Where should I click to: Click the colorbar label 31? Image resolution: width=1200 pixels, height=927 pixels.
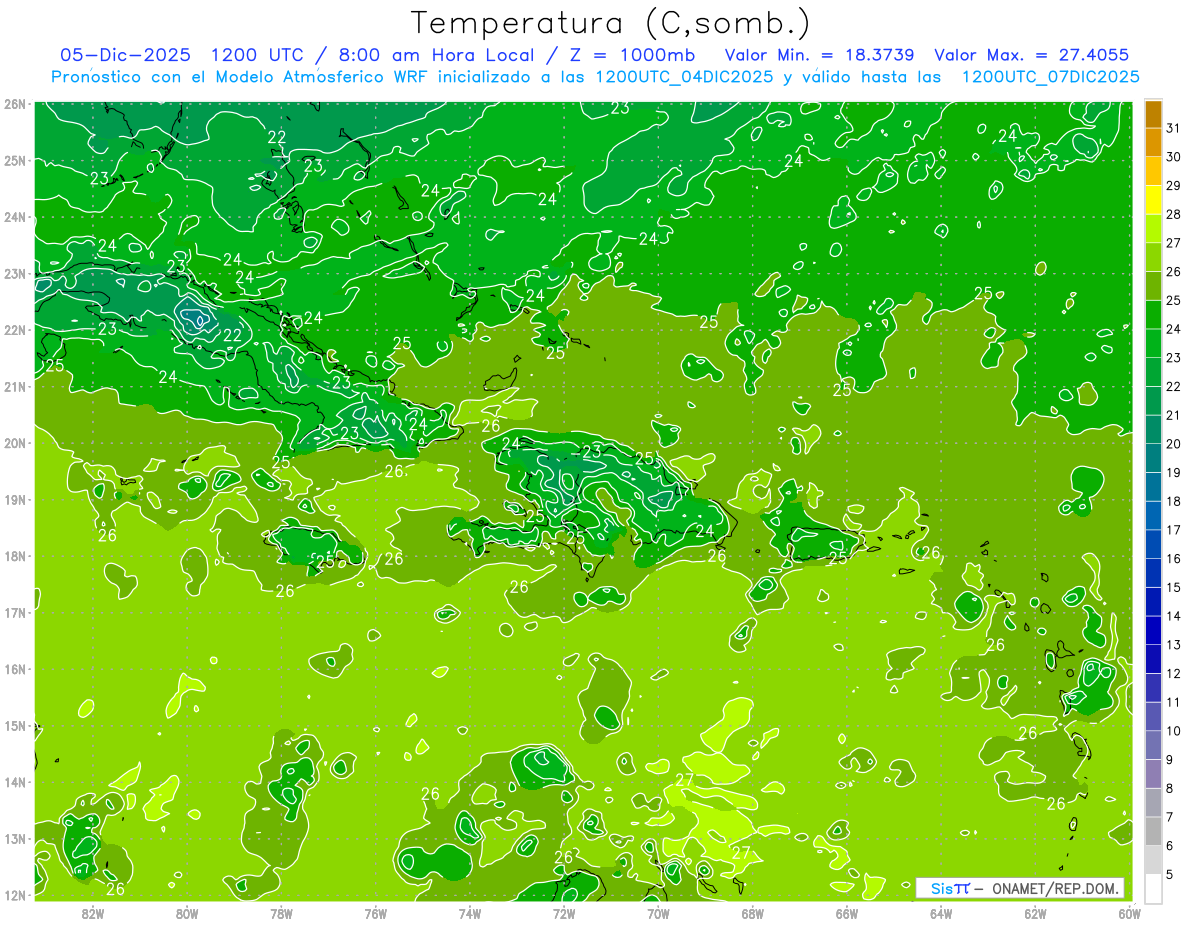pyautogui.click(x=1174, y=128)
